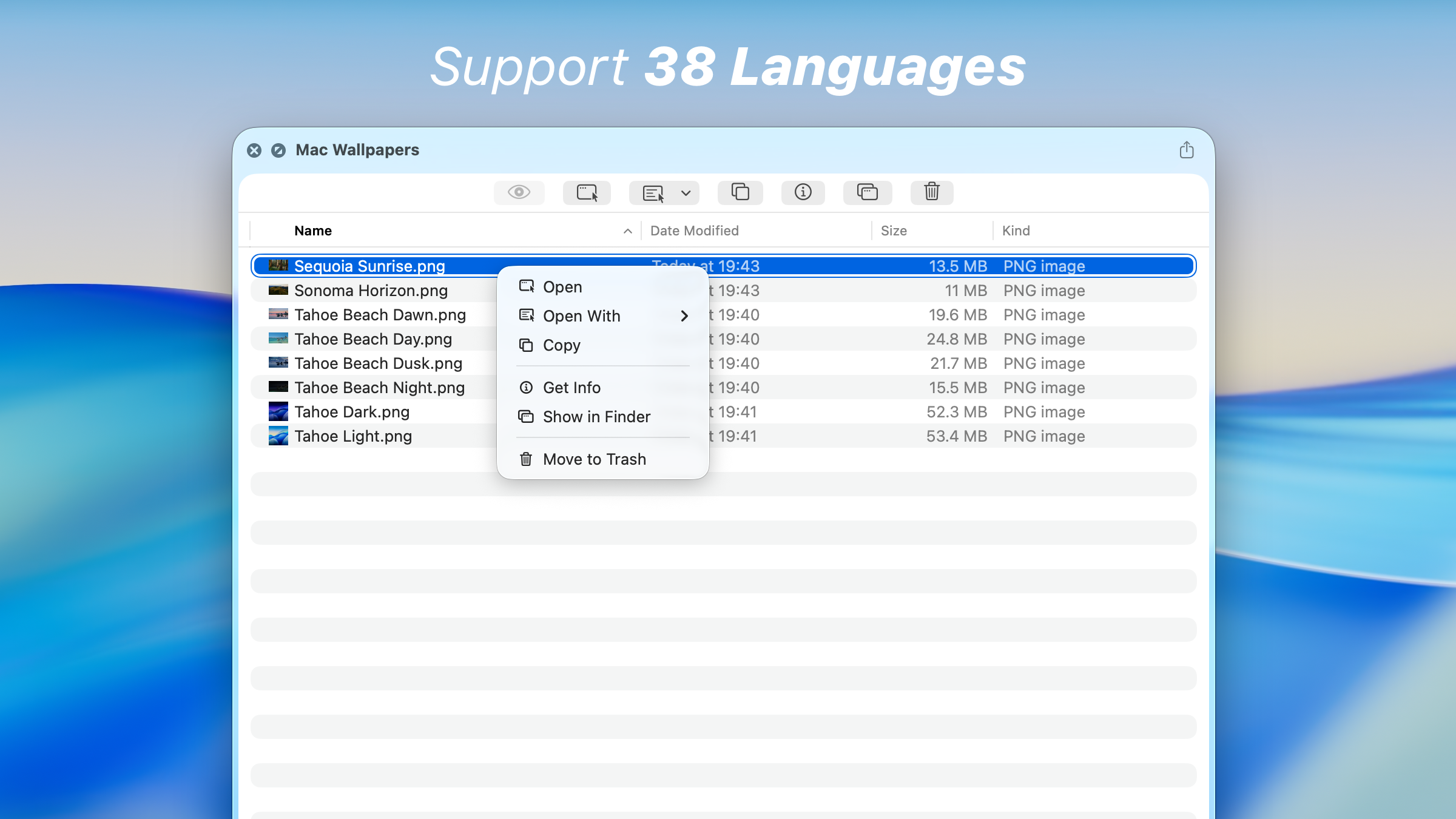Toggle the Name column sort order
1456x819 pixels.
click(x=313, y=231)
